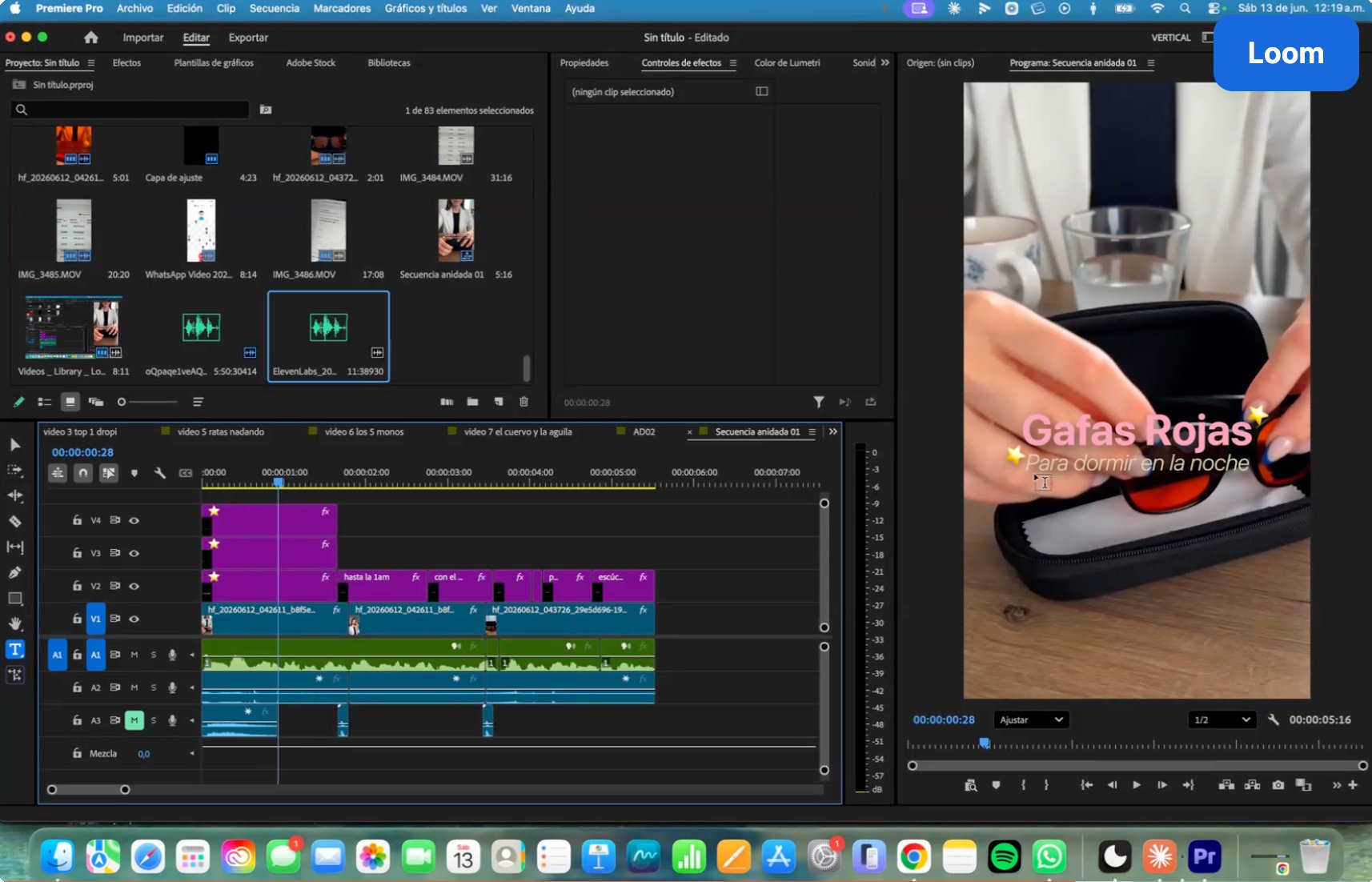Open Controles de efectos panel menu

tap(732, 63)
